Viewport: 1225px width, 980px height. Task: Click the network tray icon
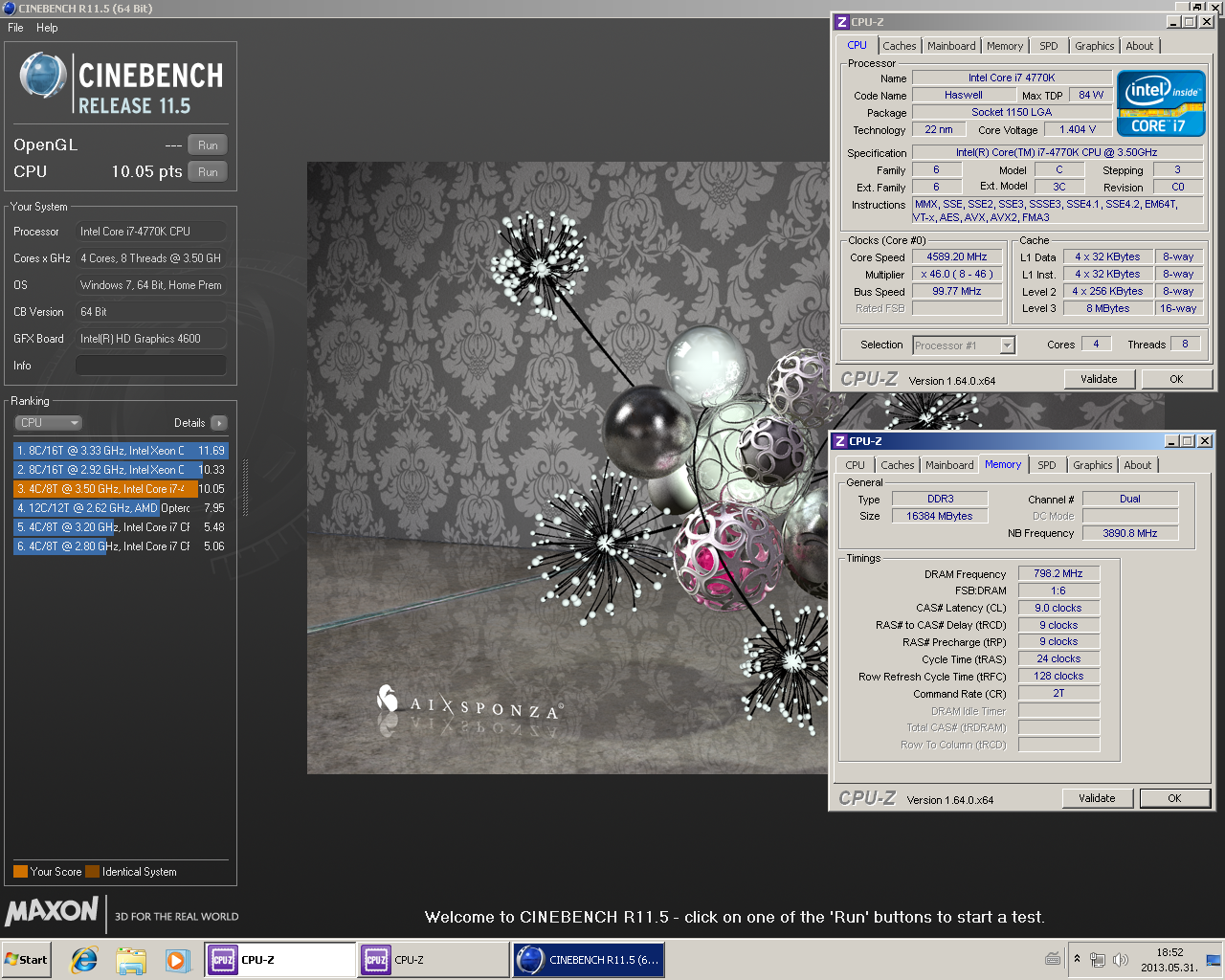1098,960
